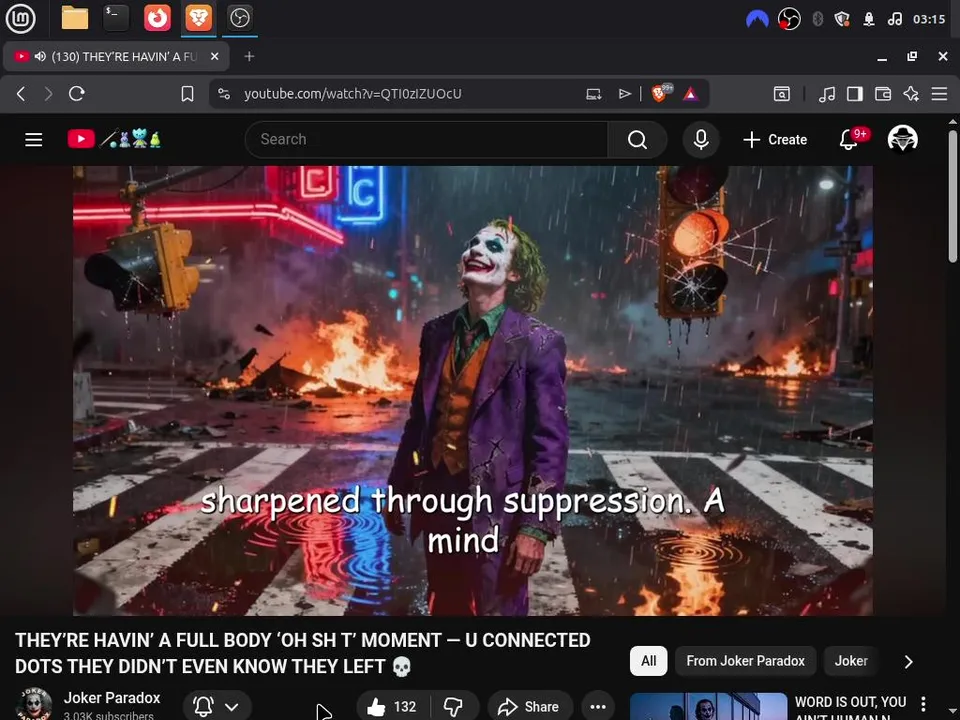Viewport: 960px width, 720px height.
Task: Select the Joker filter chip
Action: pos(851,661)
